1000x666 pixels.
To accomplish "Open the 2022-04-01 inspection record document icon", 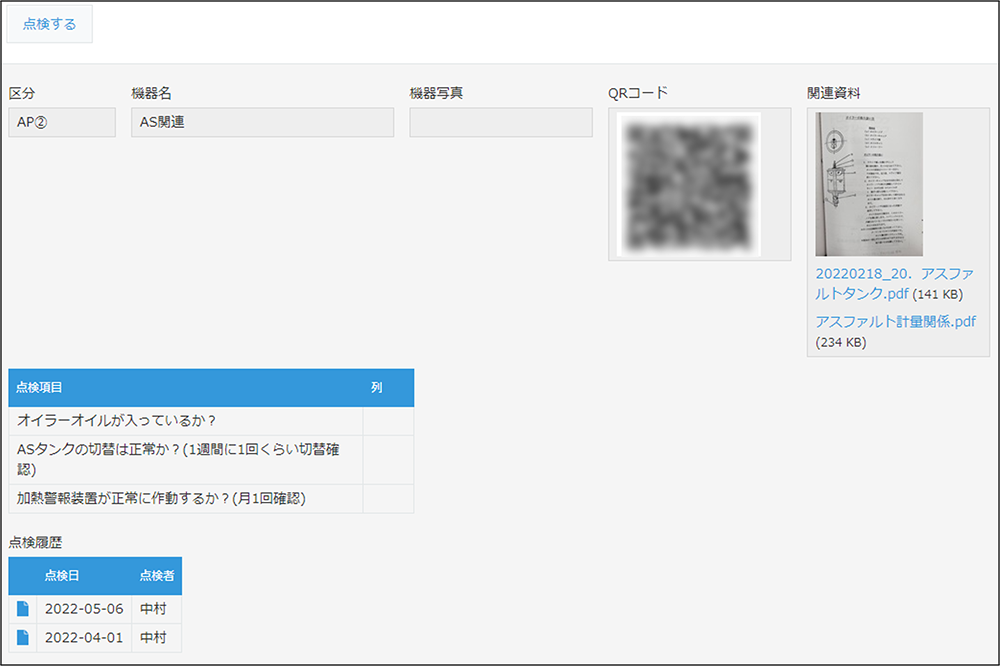I will pos(23,638).
